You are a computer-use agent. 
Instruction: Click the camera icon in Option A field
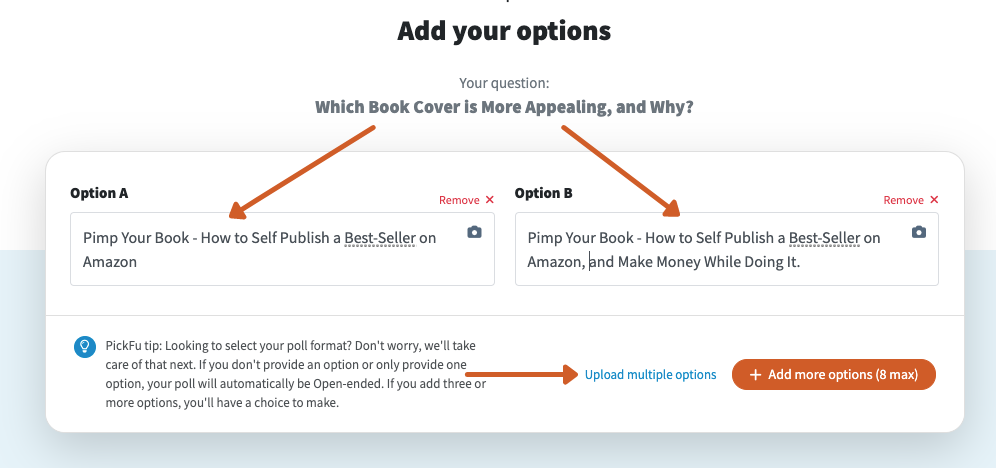[x=474, y=232]
